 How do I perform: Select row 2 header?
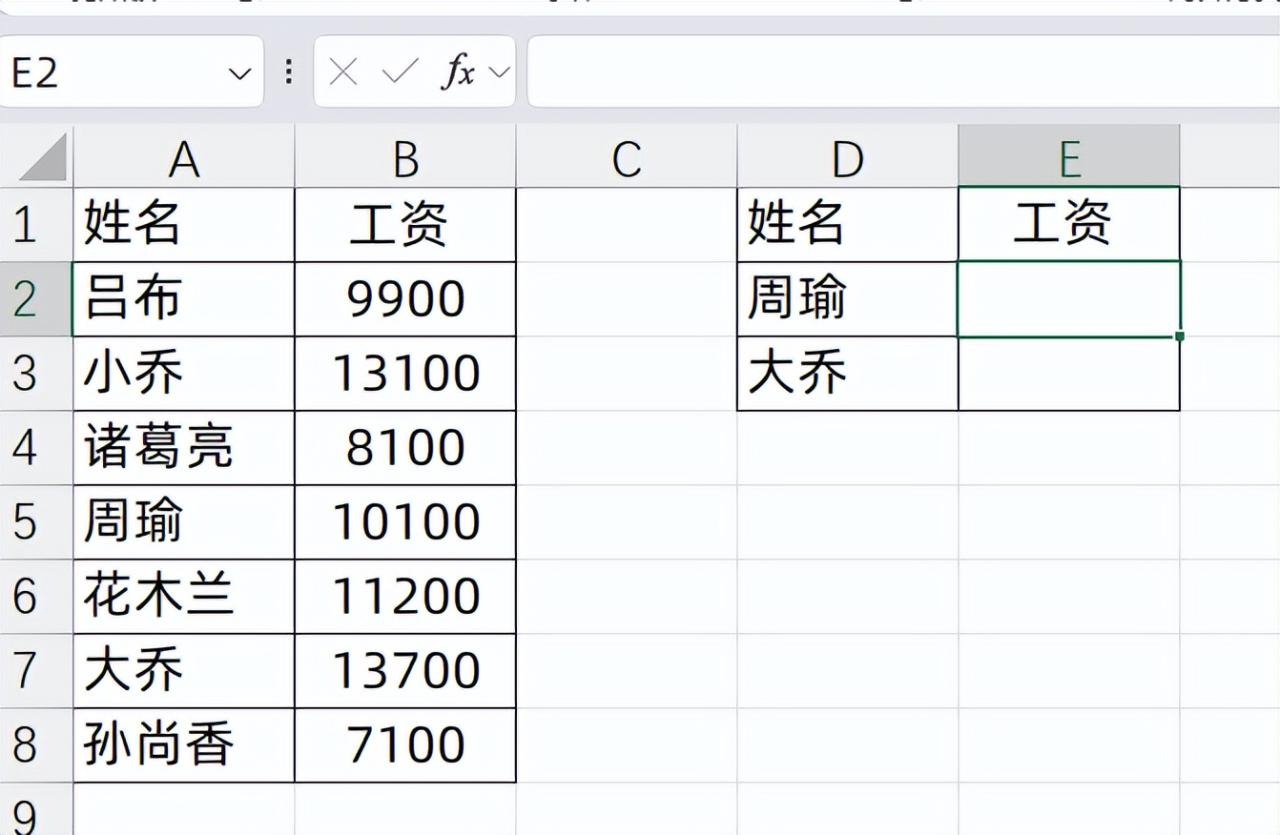click(36, 299)
